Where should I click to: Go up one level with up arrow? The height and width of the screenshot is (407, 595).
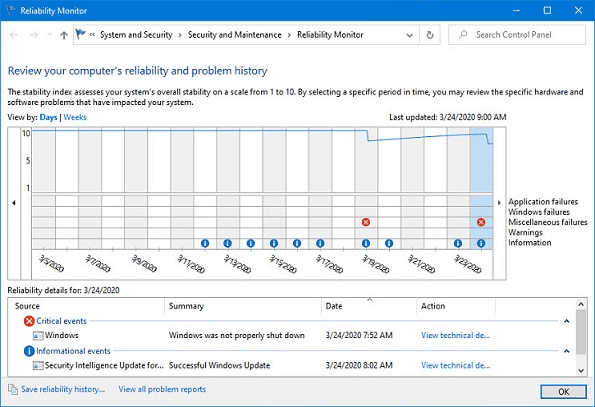[x=64, y=35]
